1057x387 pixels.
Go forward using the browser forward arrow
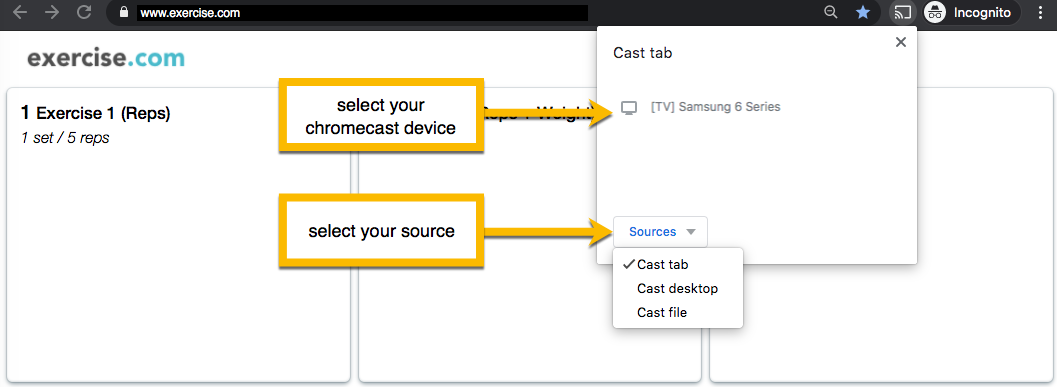pos(52,12)
